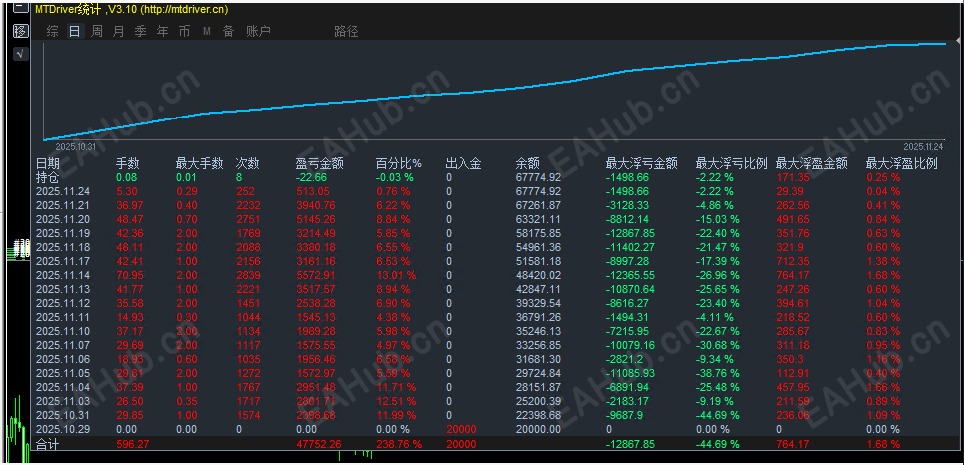Select the 2025.10.29 date row

pyautogui.click(x=63, y=429)
